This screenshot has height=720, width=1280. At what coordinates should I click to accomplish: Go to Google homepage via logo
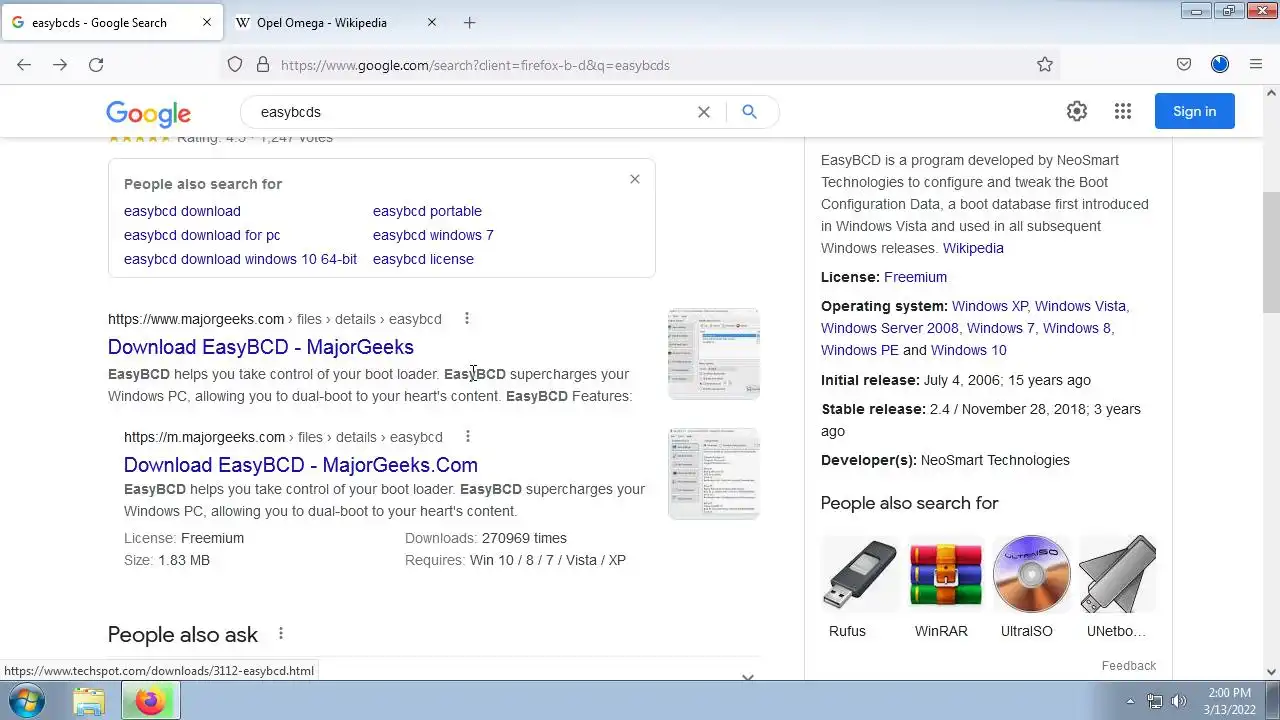pos(148,113)
